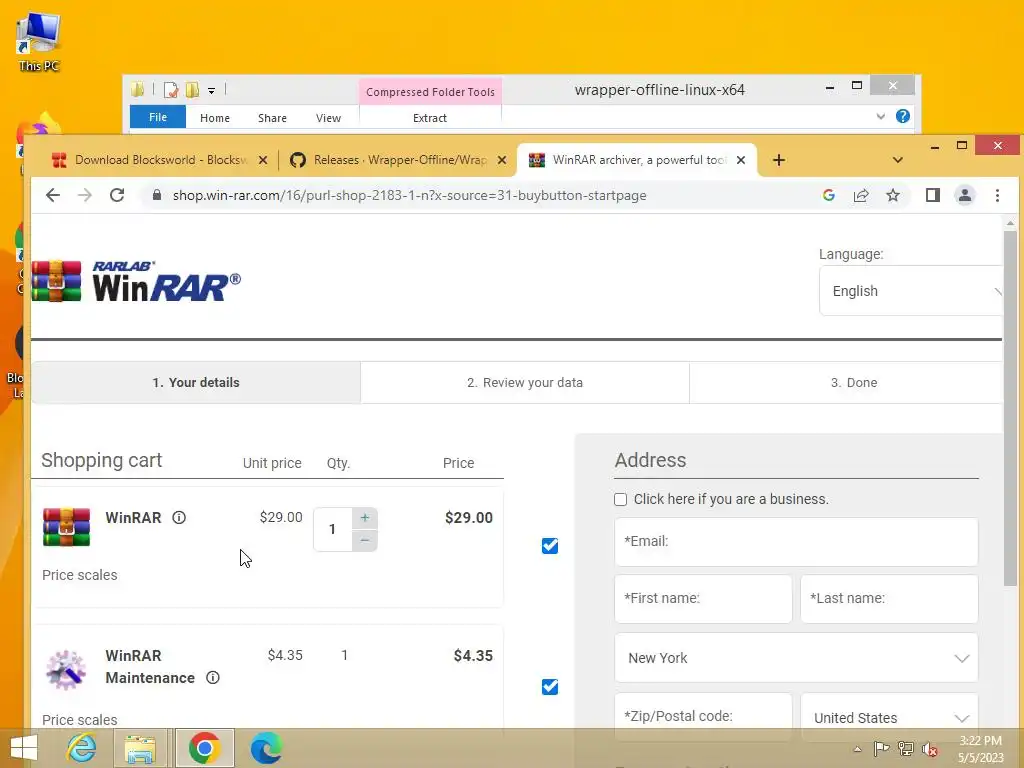
Task: Open the Explorer Share ribbon tab
Action: tap(272, 118)
